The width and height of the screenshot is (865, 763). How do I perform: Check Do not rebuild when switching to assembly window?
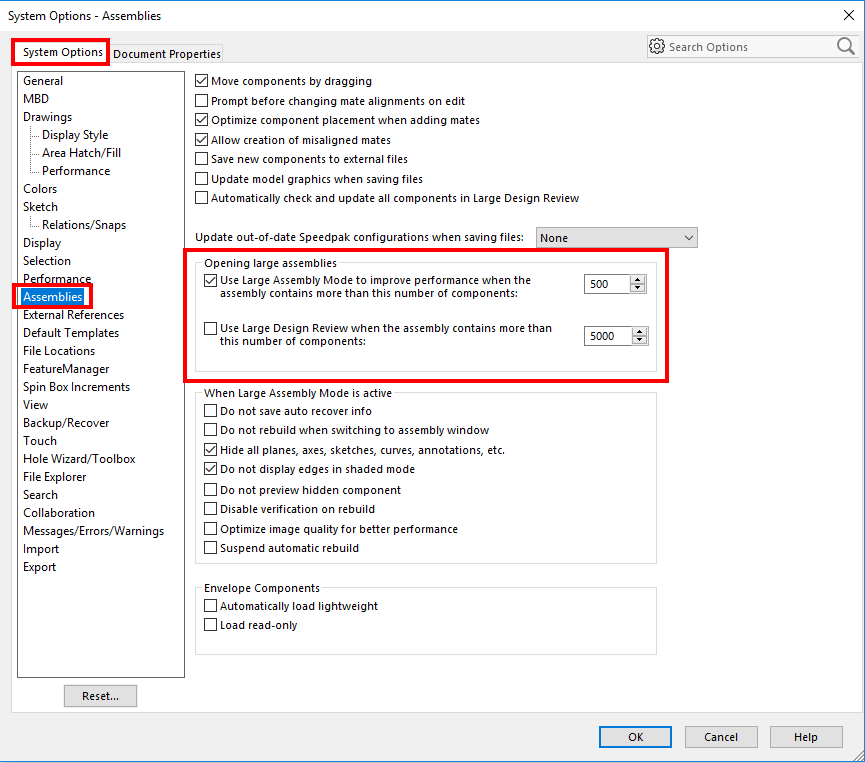tap(210, 430)
